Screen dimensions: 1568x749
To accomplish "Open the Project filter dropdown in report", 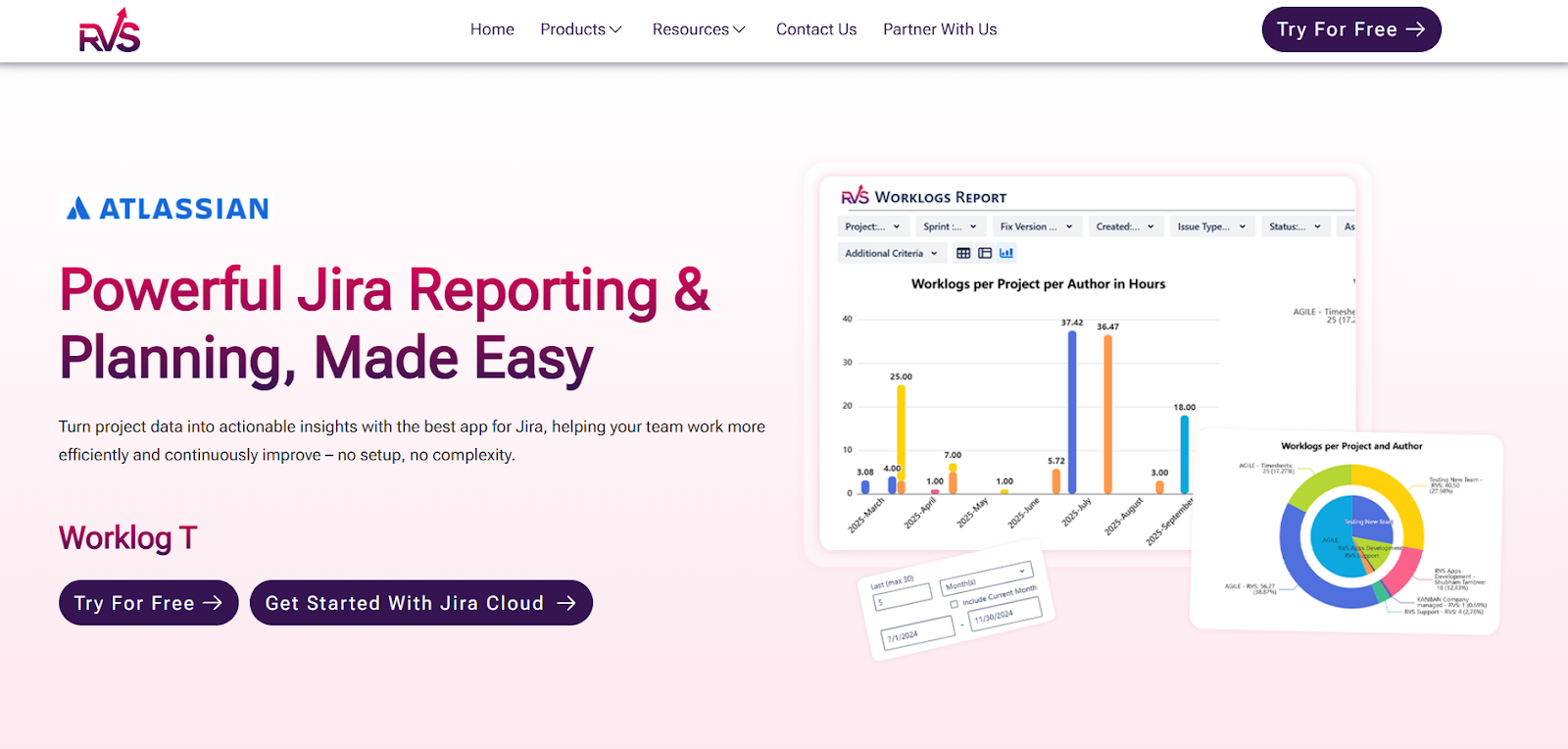I will pos(872,226).
